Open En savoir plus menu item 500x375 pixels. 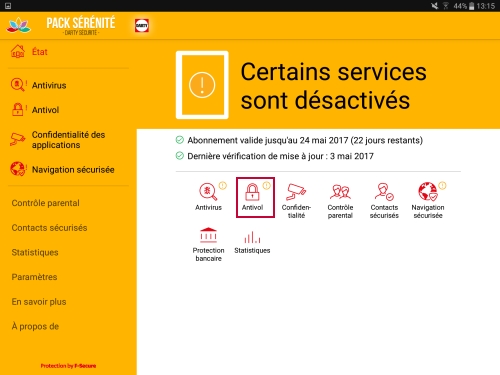pos(39,302)
